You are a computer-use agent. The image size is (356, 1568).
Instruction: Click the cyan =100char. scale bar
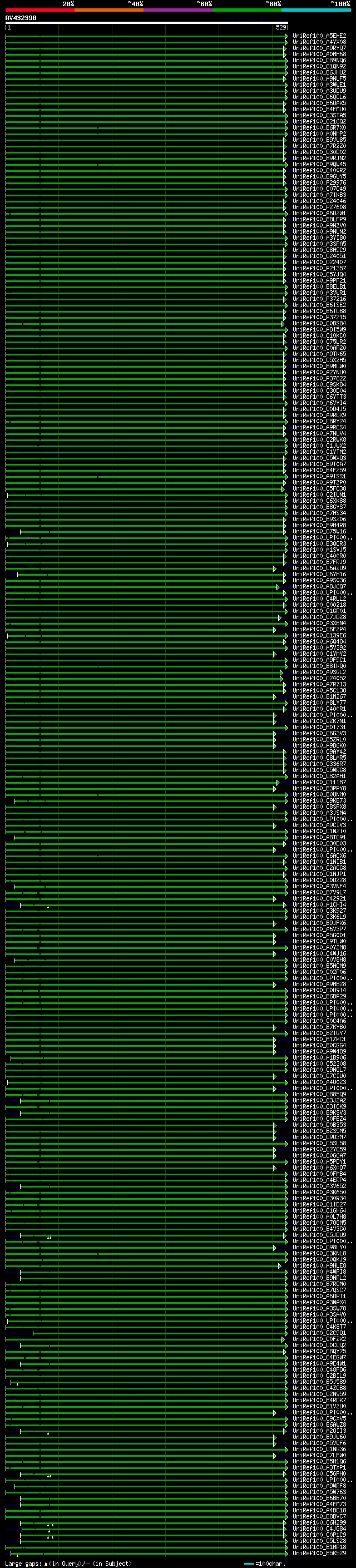coord(249,1564)
